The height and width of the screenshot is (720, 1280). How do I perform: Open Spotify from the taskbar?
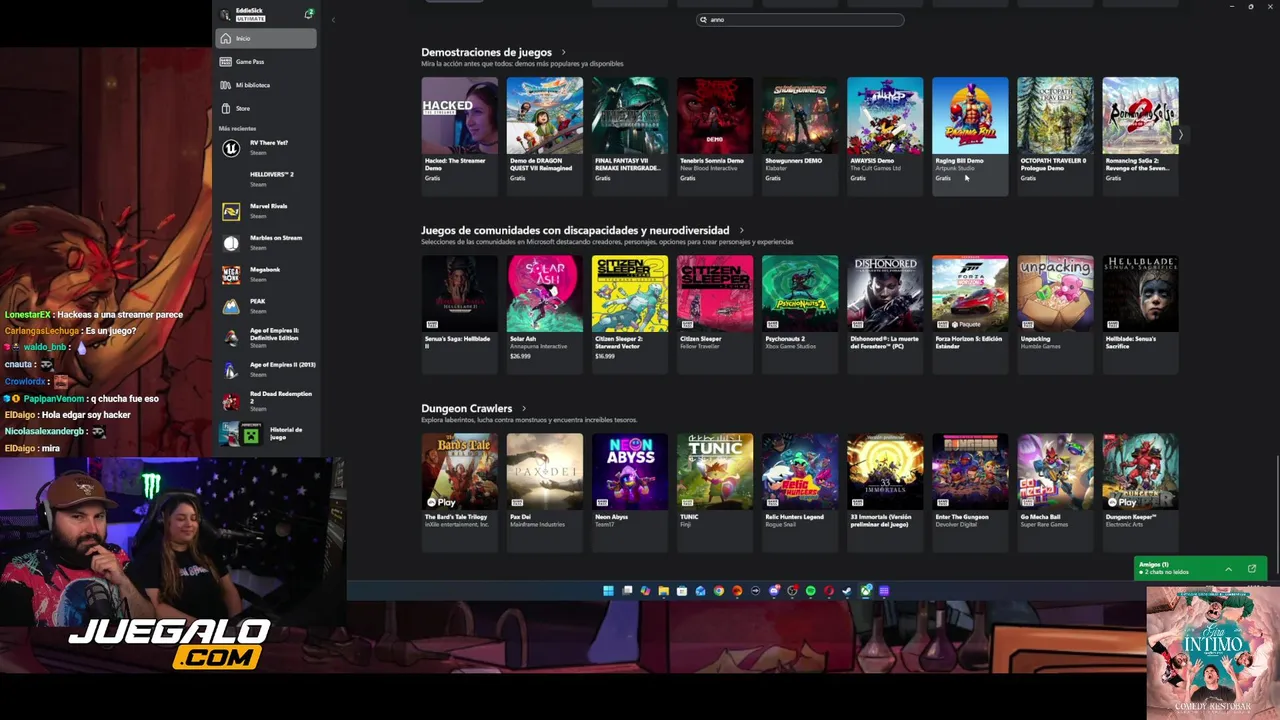[x=810, y=591]
